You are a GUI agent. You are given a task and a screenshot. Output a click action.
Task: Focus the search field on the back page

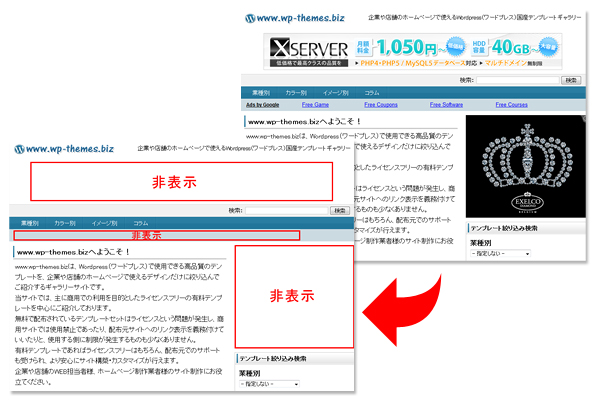(518, 80)
